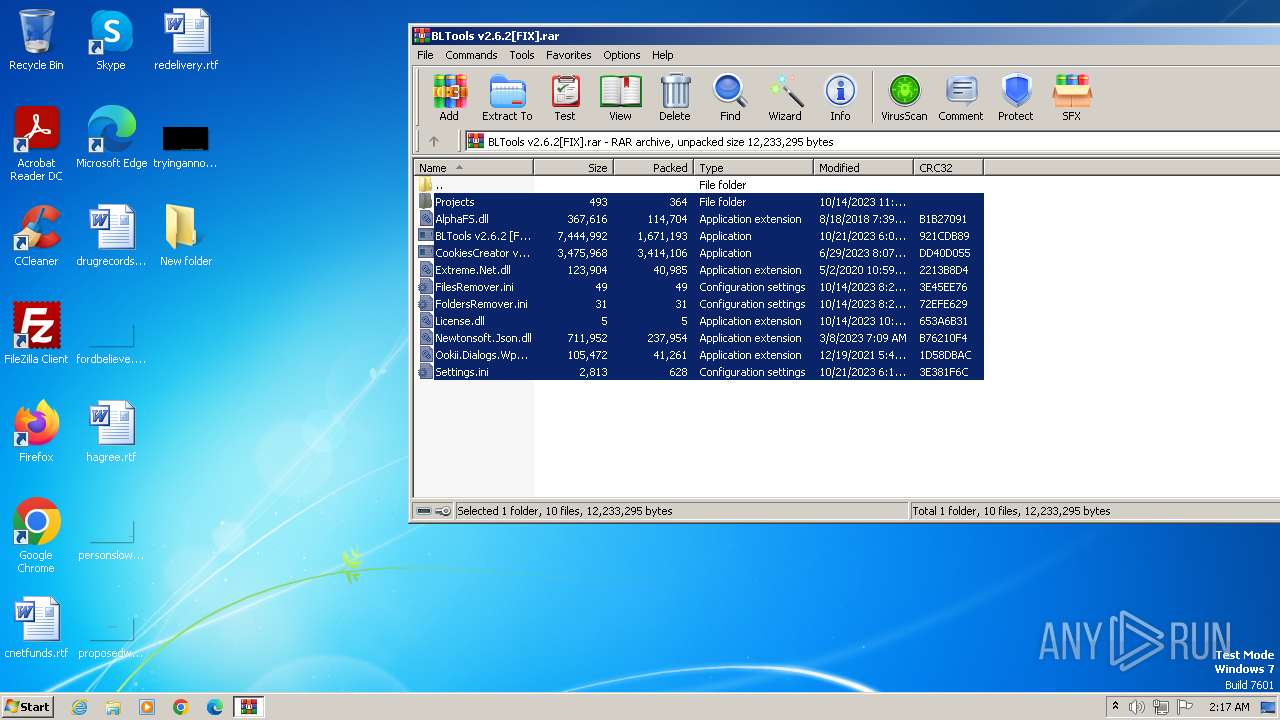The height and width of the screenshot is (720, 1280).
Task: Click the Protect shield icon
Action: 1016,98
